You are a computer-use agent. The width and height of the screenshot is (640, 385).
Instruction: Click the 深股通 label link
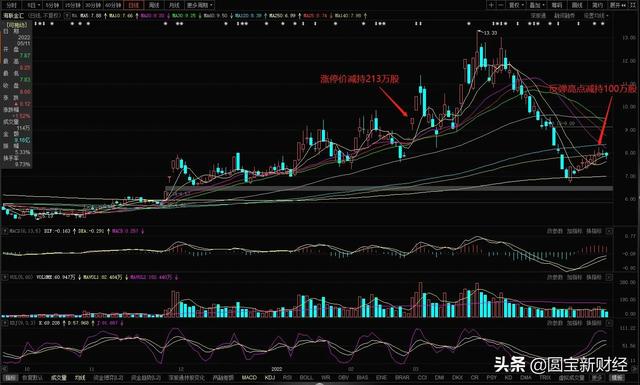(538, 16)
